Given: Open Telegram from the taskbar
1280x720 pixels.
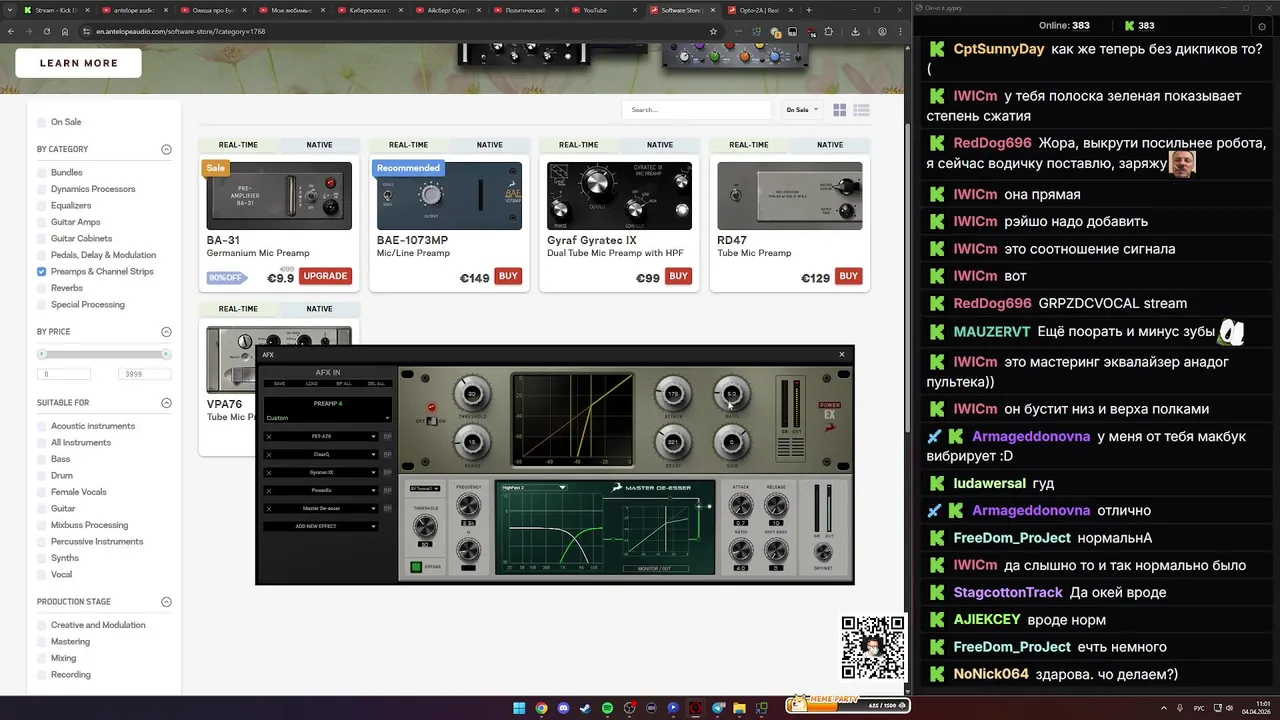Looking at the screenshot, I should [717, 708].
